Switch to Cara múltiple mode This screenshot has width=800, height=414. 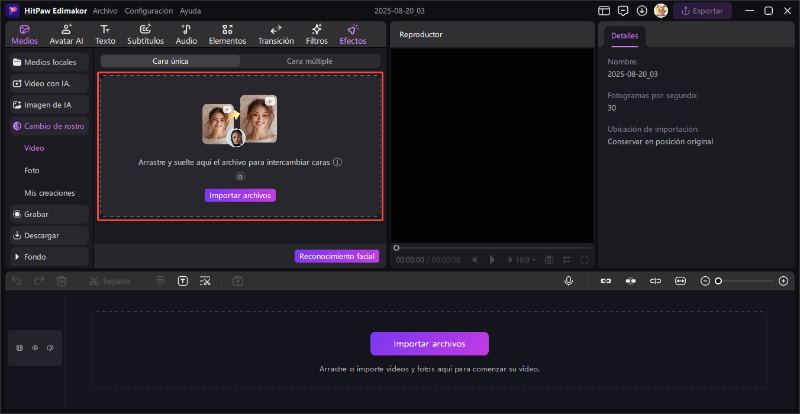(310, 61)
